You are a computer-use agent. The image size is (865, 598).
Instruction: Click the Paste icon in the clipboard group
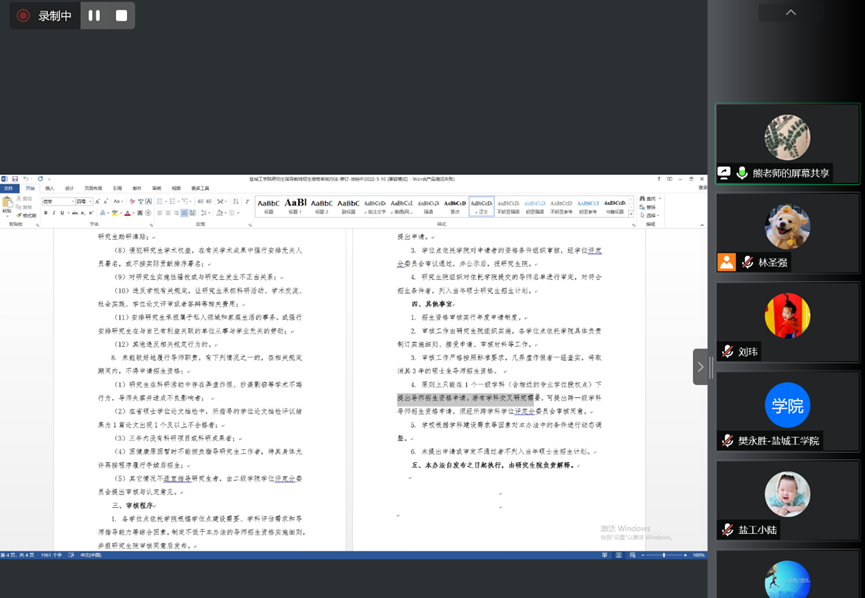coord(9,204)
